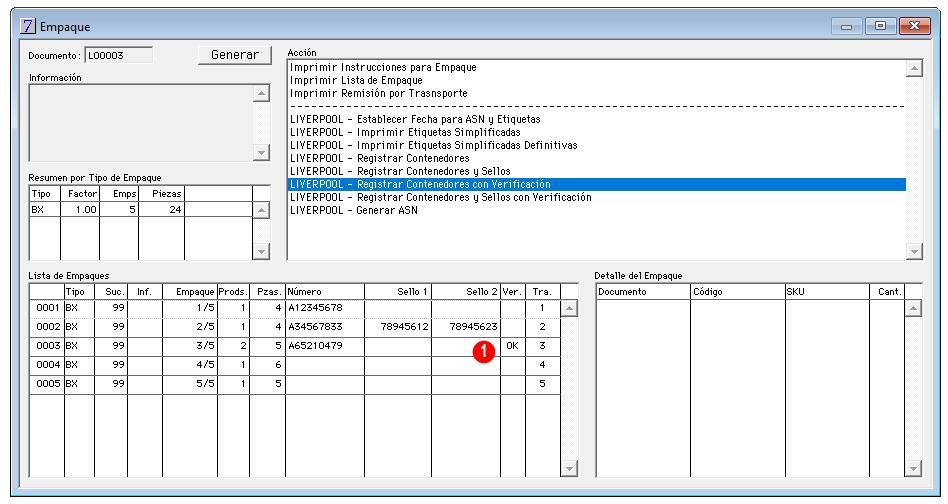Select BX row in Resumen table
Viewport: 948px width, 504px height.
141,210
